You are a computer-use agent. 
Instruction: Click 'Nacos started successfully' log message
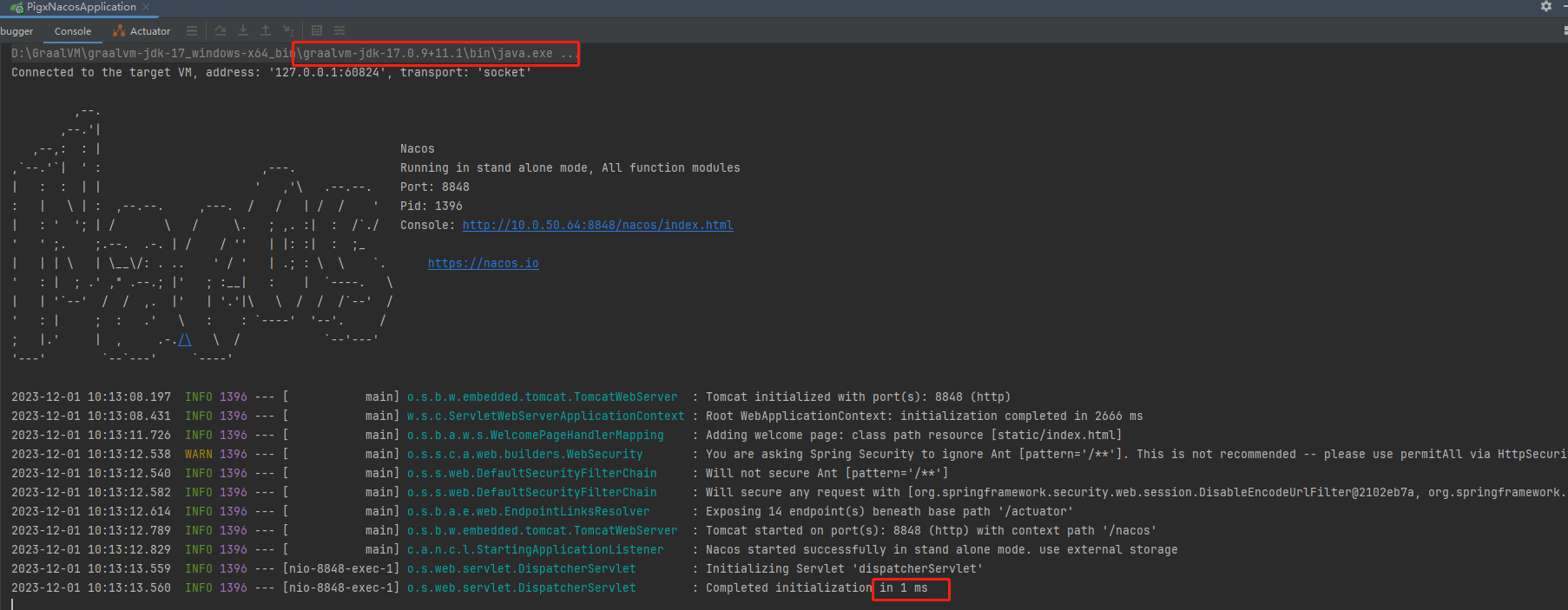(x=941, y=550)
